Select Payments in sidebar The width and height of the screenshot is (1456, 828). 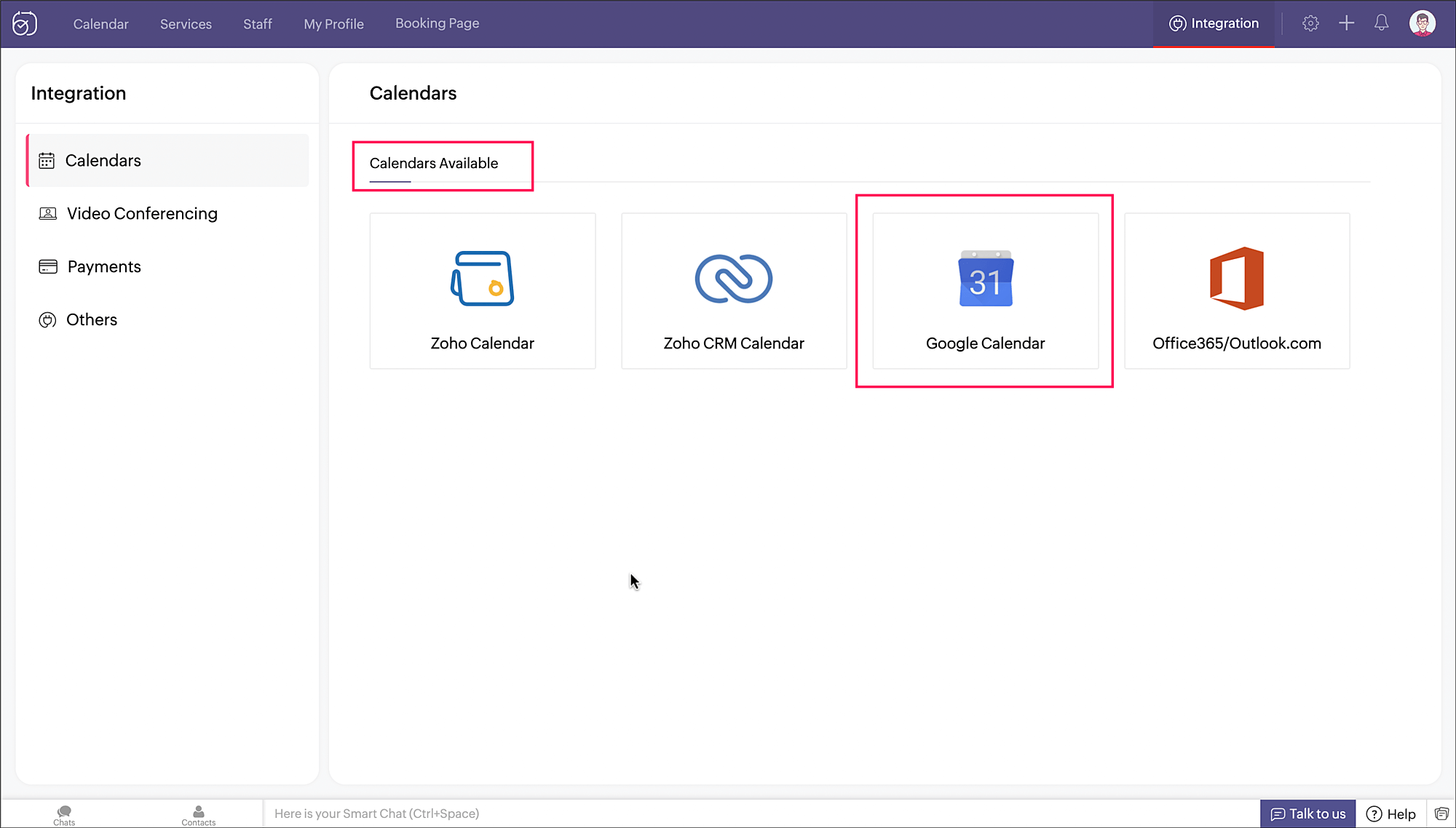[167, 266]
